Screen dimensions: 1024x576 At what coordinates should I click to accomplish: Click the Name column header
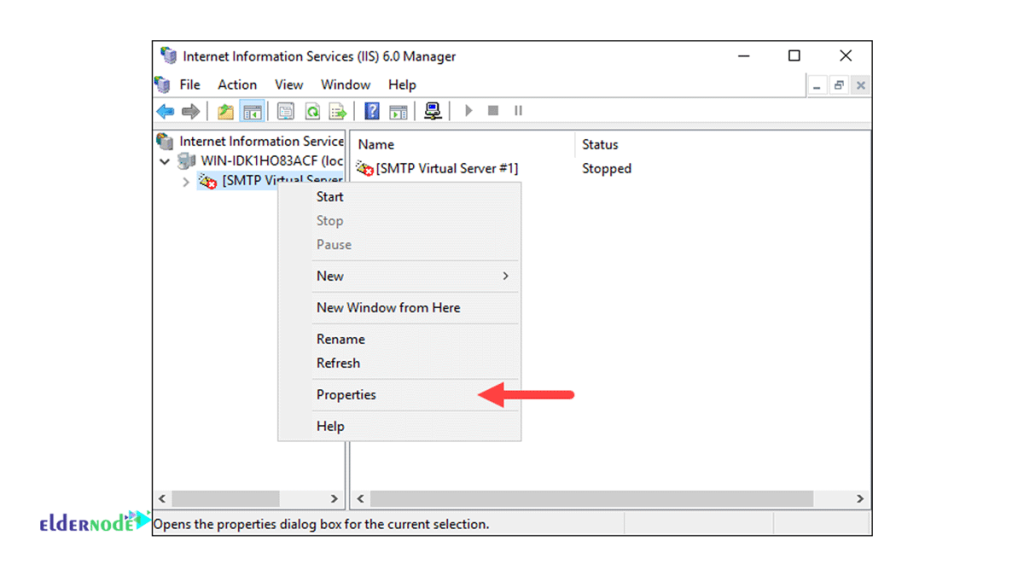375,144
